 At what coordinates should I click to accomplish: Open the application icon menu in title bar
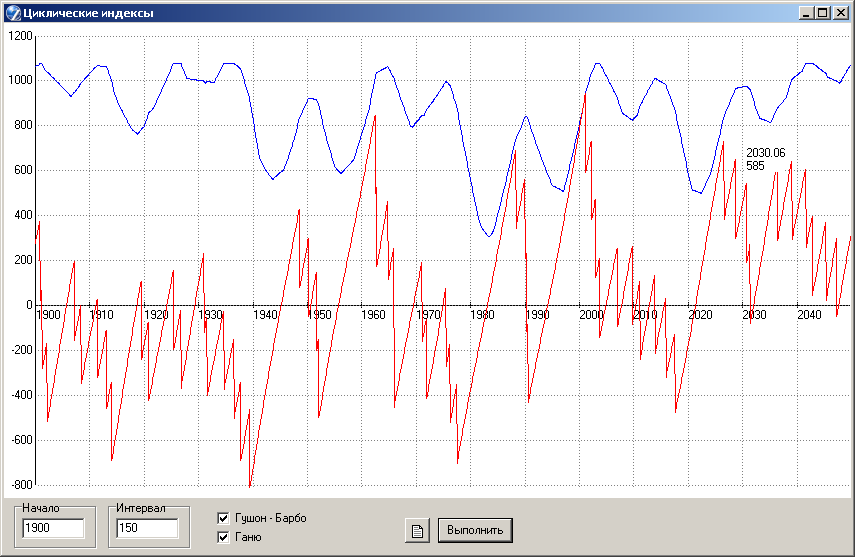[x=13, y=13]
